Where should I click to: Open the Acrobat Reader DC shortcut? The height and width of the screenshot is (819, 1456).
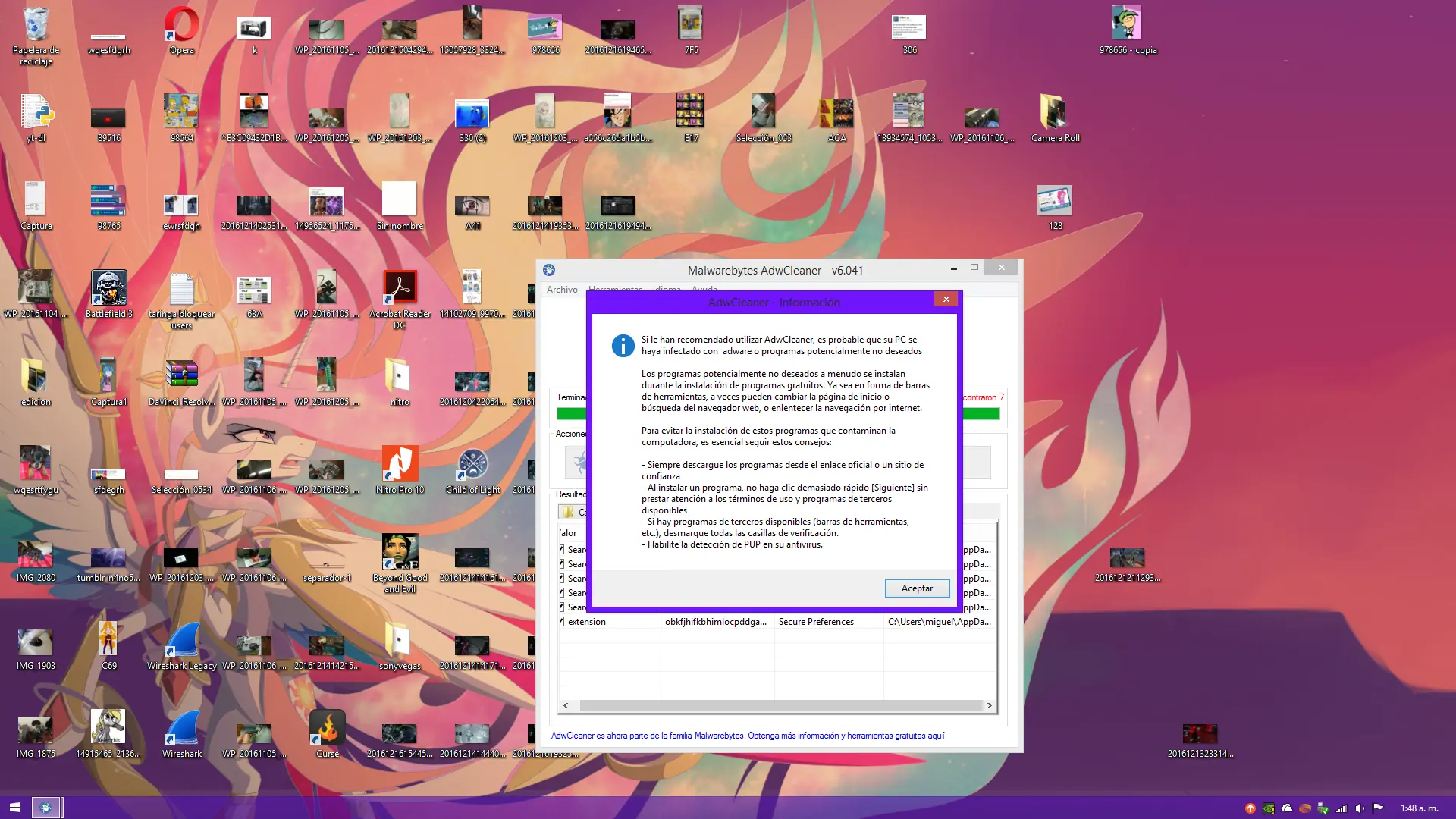click(400, 300)
